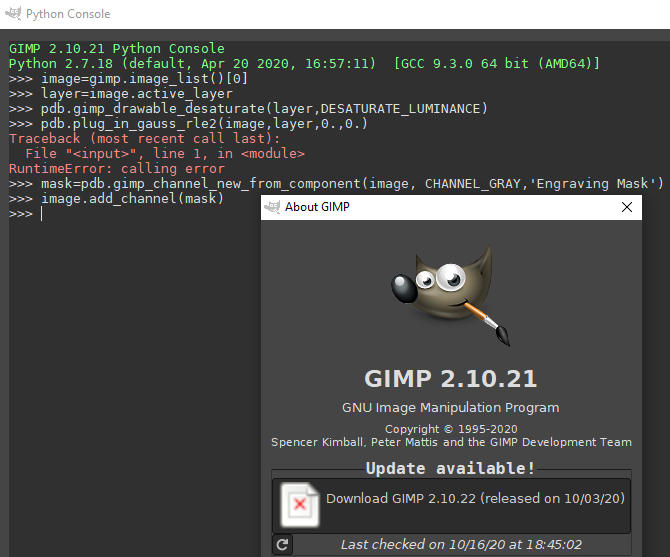The image size is (670, 557).
Task: Click the 'image=gimp.image_list()[0]' console line
Action: (x=128, y=79)
